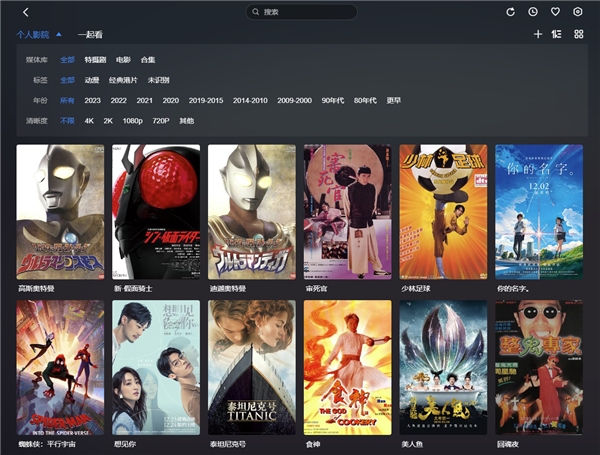Add media with the plus icon

point(538,34)
